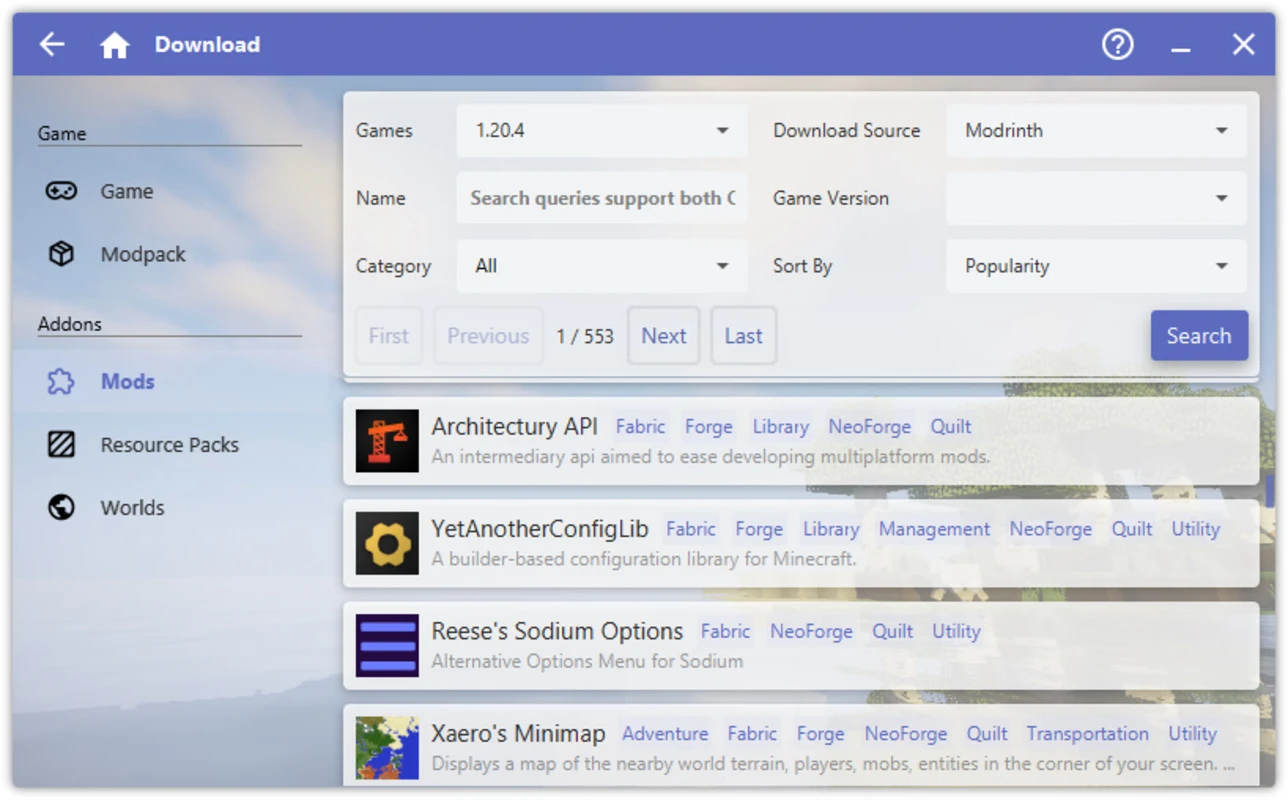Open YetAnotherConfigLib gear thumbnail
This screenshot has width=1288, height=800.
pos(387,543)
